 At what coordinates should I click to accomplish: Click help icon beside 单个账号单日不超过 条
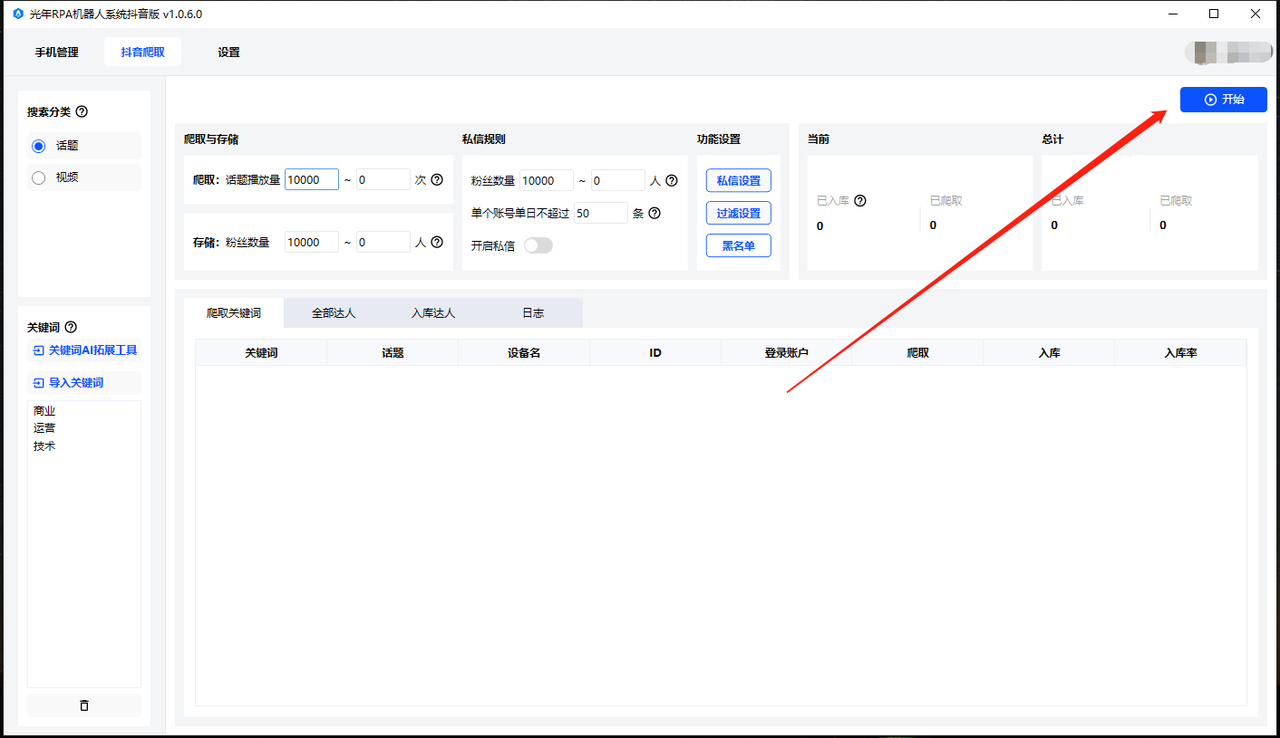tap(654, 213)
